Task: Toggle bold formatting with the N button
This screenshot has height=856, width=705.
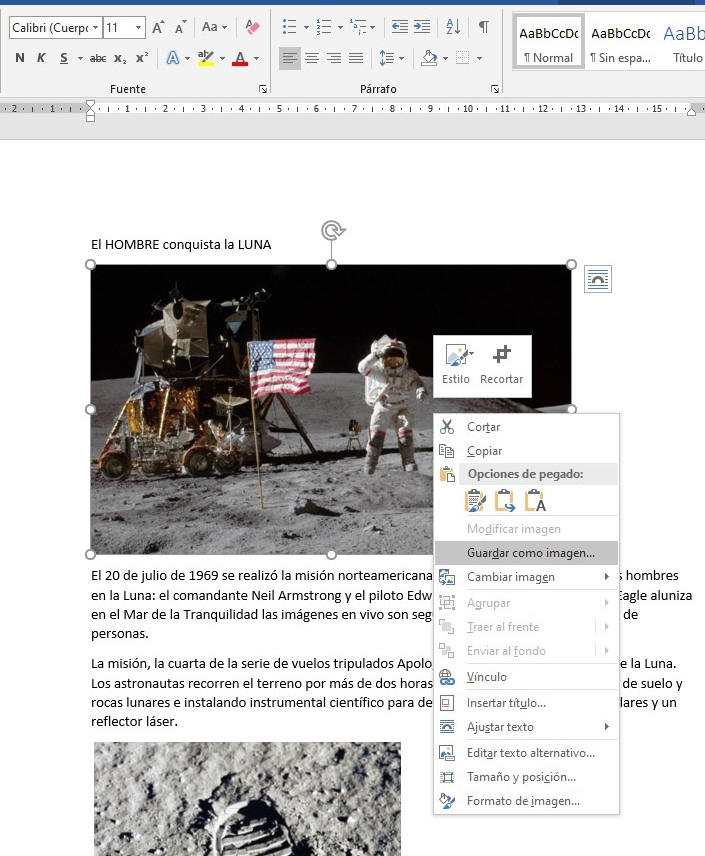Action: coord(19,58)
